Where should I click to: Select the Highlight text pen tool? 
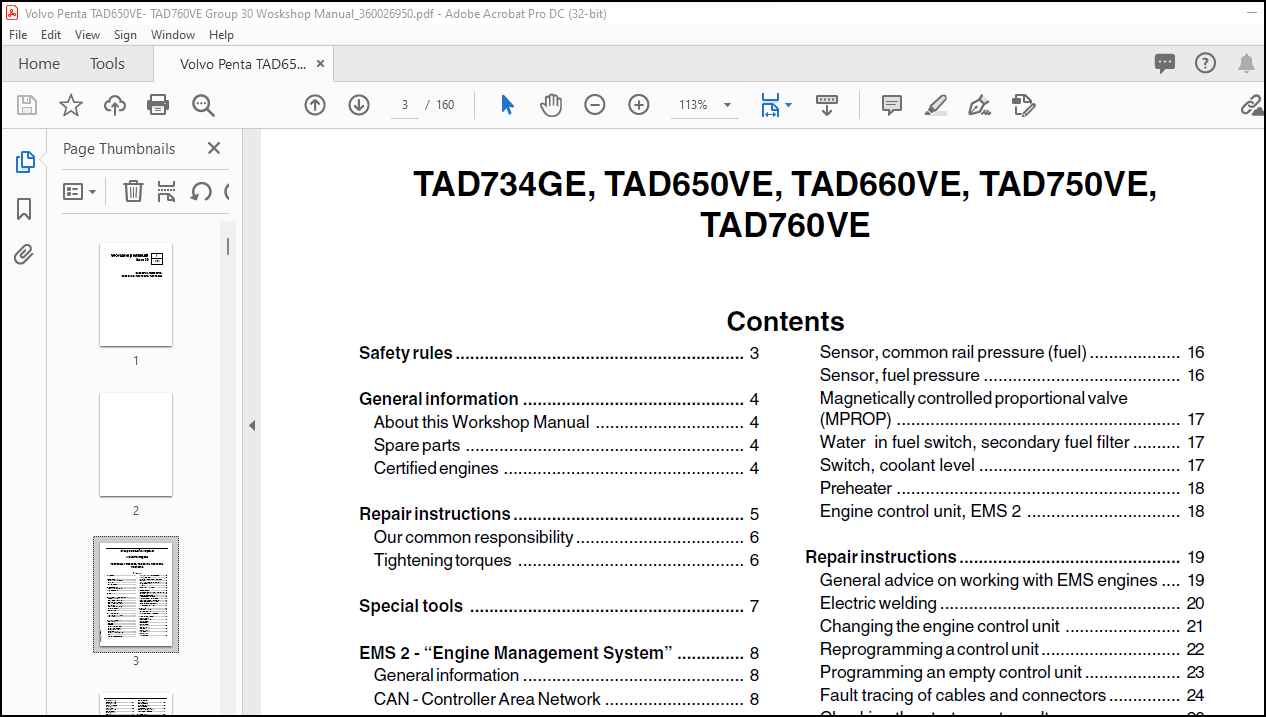(x=936, y=105)
